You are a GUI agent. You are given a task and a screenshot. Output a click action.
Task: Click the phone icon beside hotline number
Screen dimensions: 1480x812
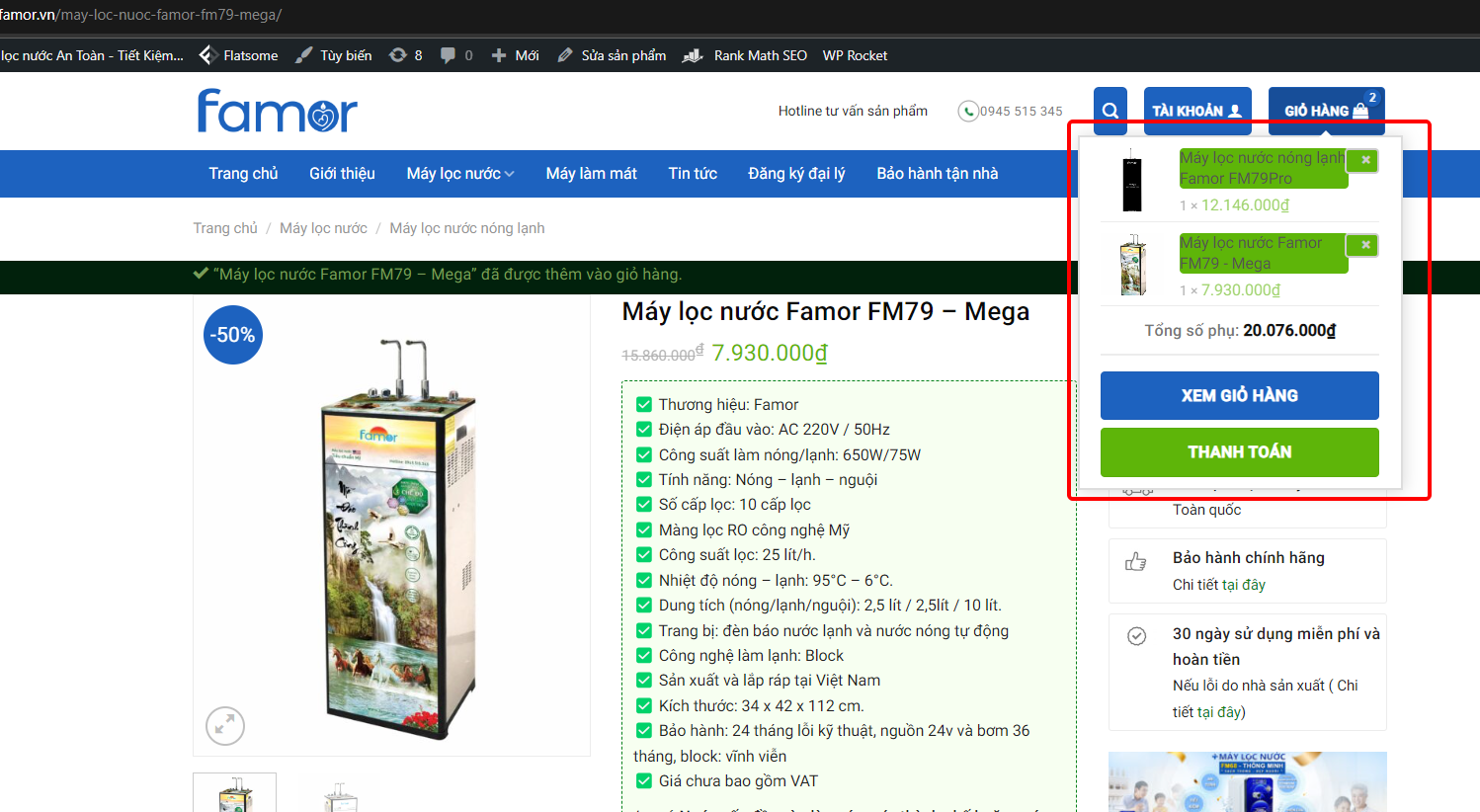(968, 111)
